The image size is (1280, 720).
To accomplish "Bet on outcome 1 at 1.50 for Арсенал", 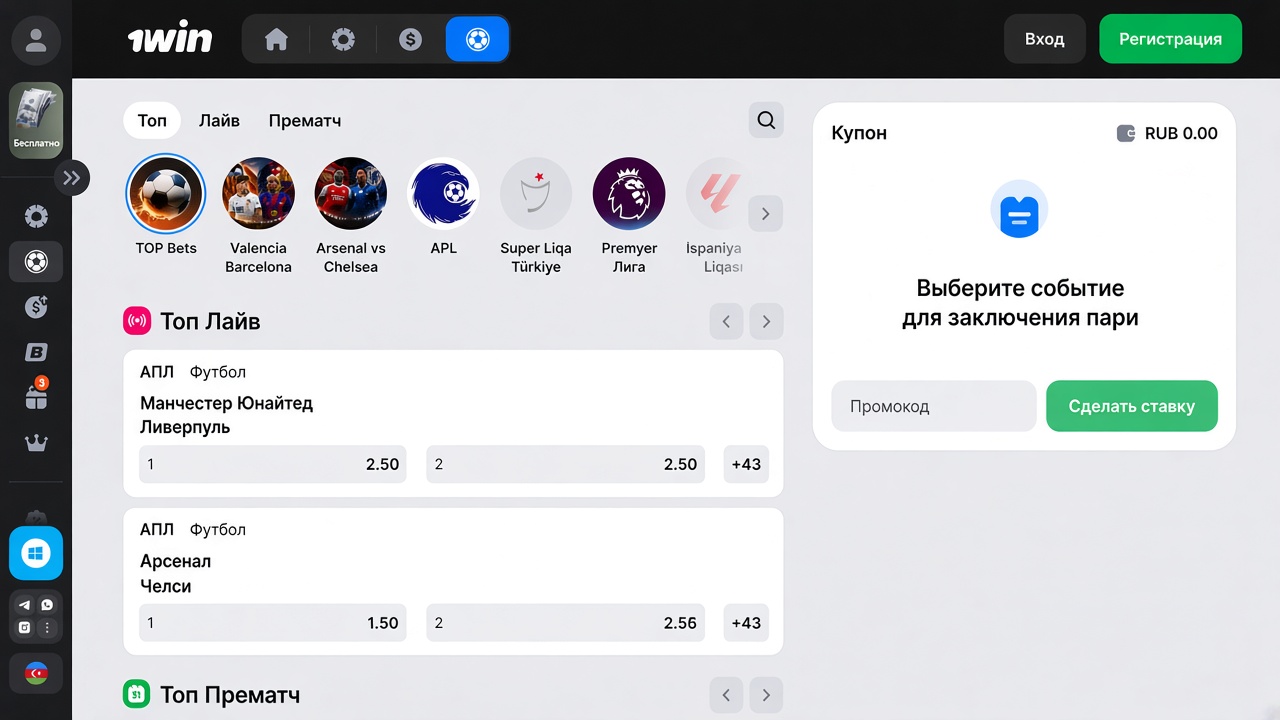I will pos(273,623).
